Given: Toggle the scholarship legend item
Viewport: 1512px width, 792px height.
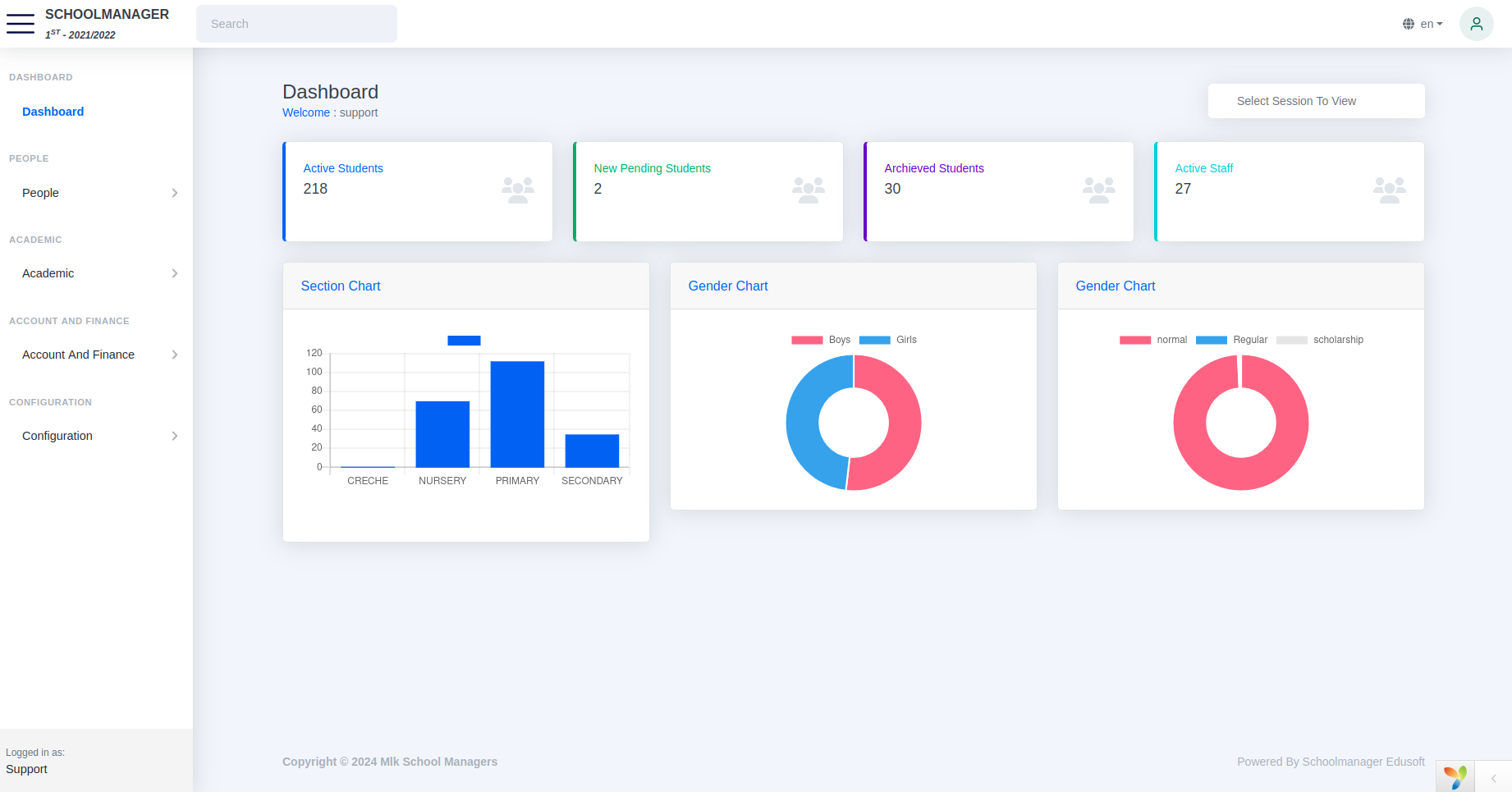Looking at the screenshot, I should (1320, 340).
